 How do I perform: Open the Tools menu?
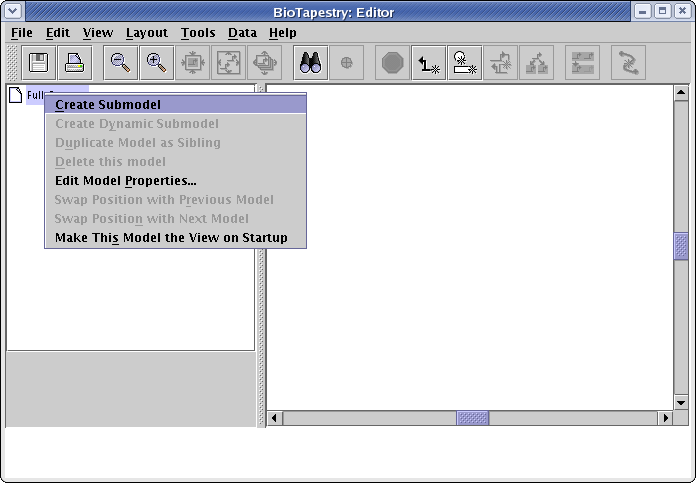tap(198, 33)
